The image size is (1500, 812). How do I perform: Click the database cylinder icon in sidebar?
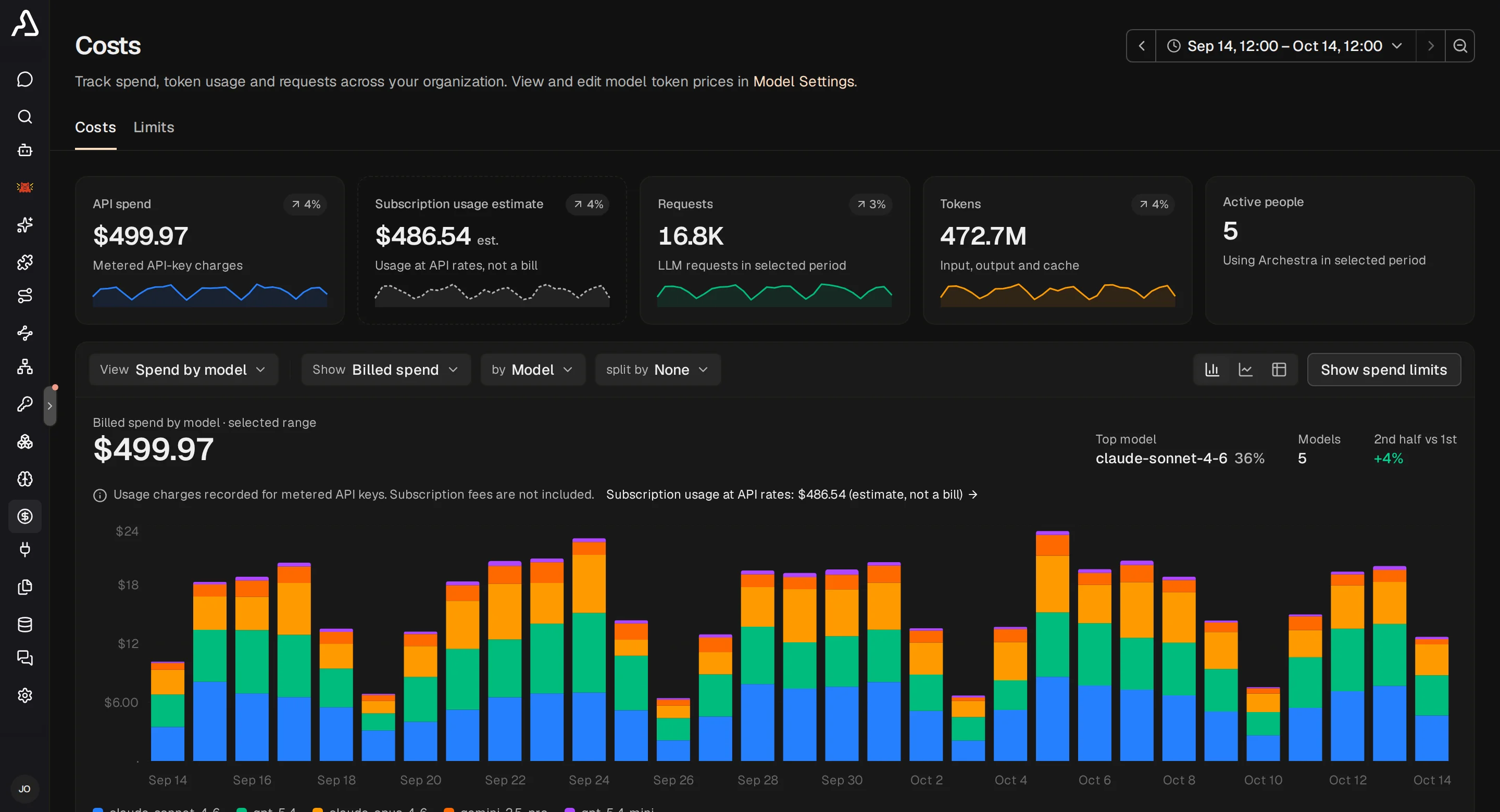coord(24,624)
